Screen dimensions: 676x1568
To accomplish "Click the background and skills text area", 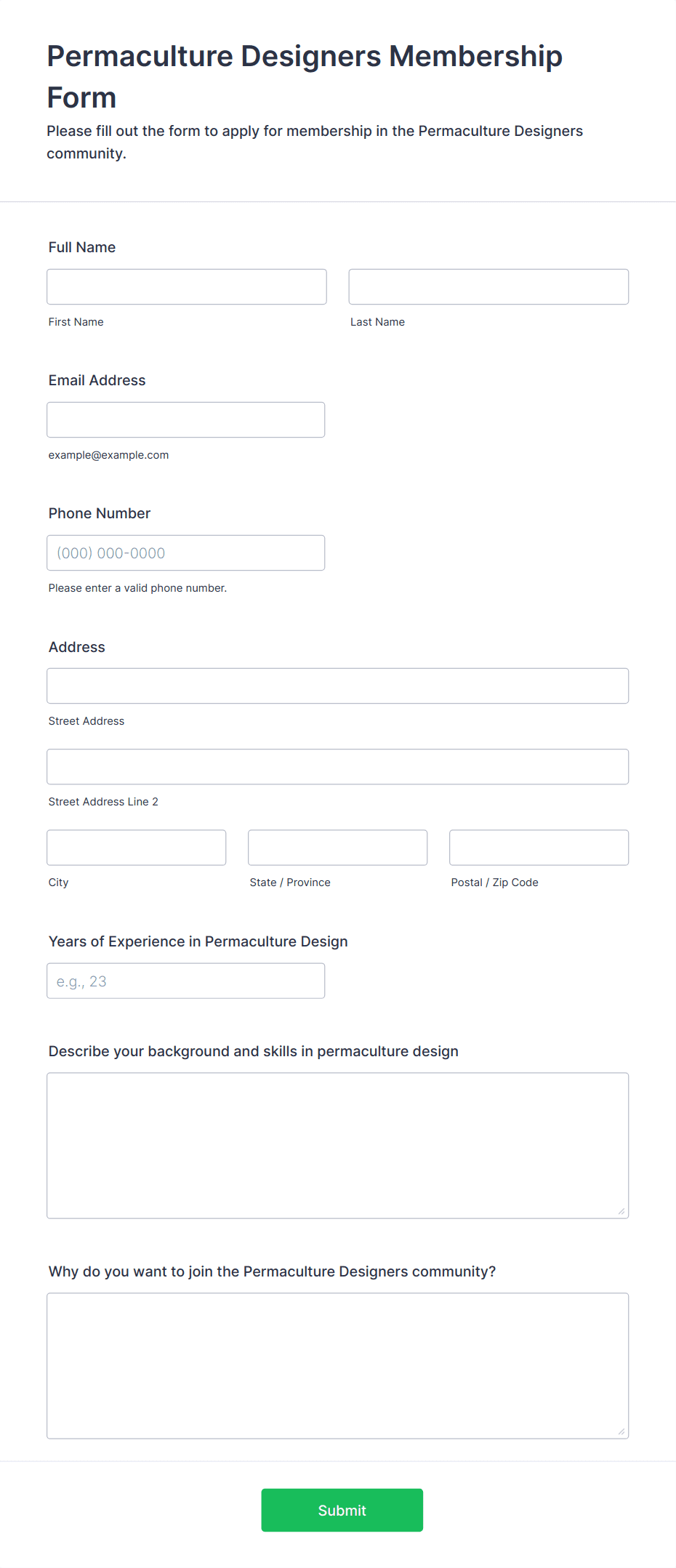I will pos(338,1146).
